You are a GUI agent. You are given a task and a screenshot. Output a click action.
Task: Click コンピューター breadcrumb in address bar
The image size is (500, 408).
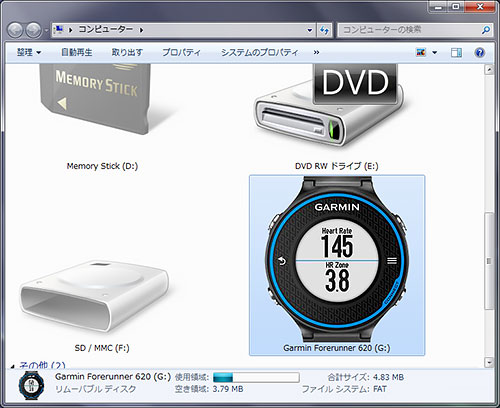coord(106,30)
